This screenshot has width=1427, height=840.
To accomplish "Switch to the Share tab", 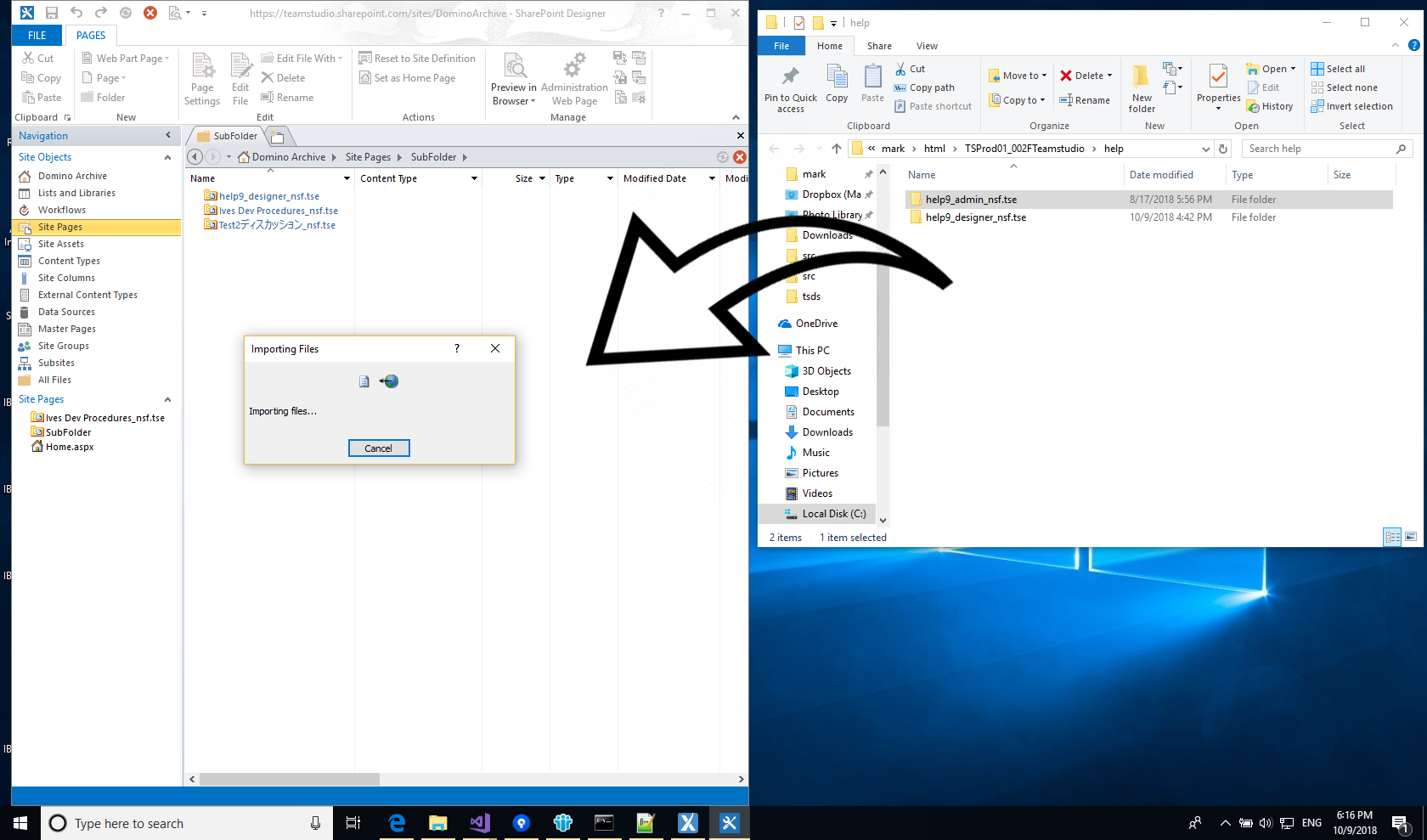I will tap(878, 46).
